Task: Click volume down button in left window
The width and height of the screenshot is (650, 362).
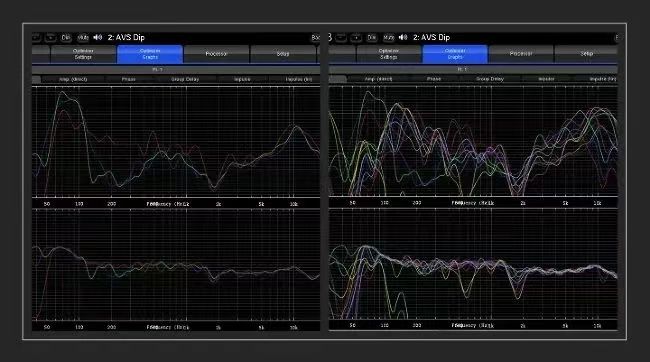Action: [x=36, y=38]
